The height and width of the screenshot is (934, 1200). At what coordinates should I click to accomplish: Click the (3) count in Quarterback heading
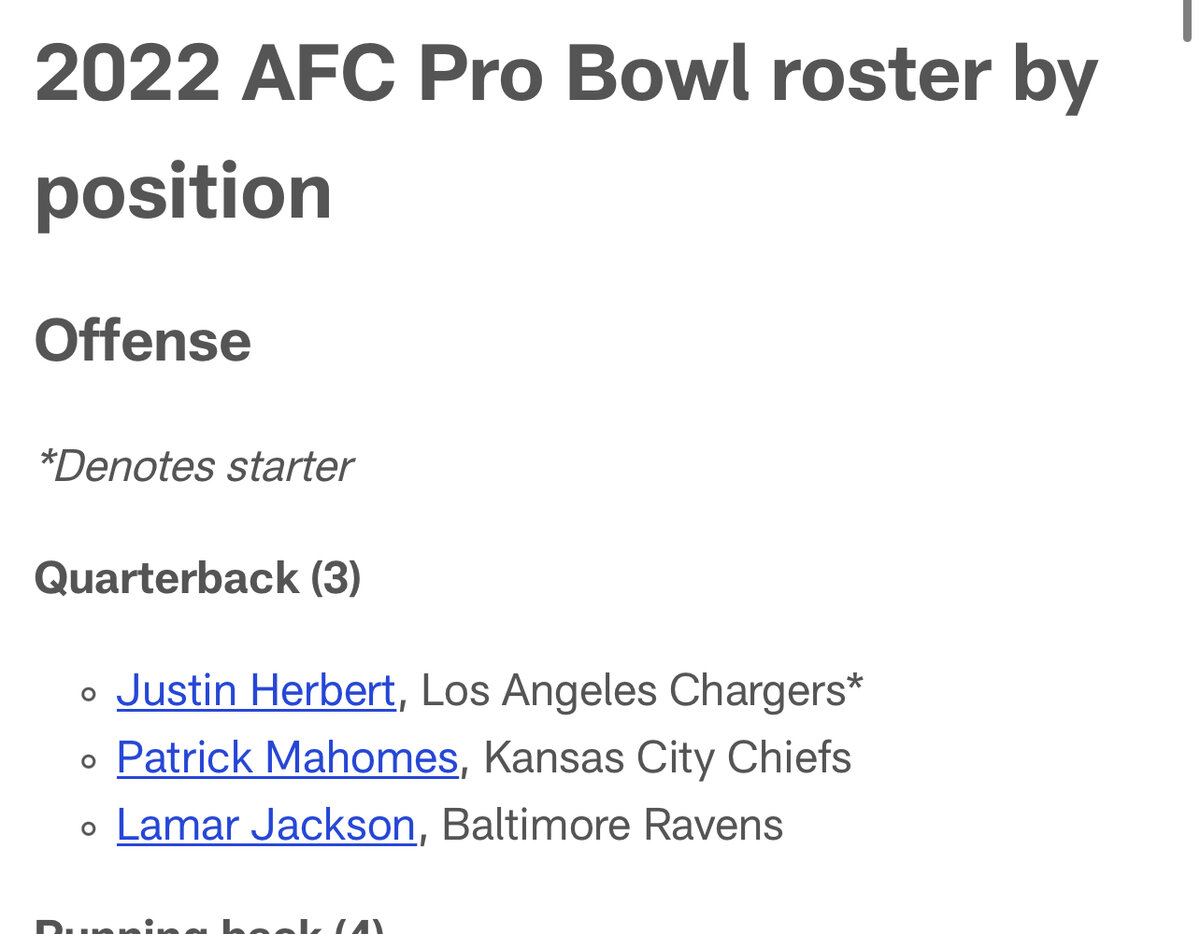335,578
